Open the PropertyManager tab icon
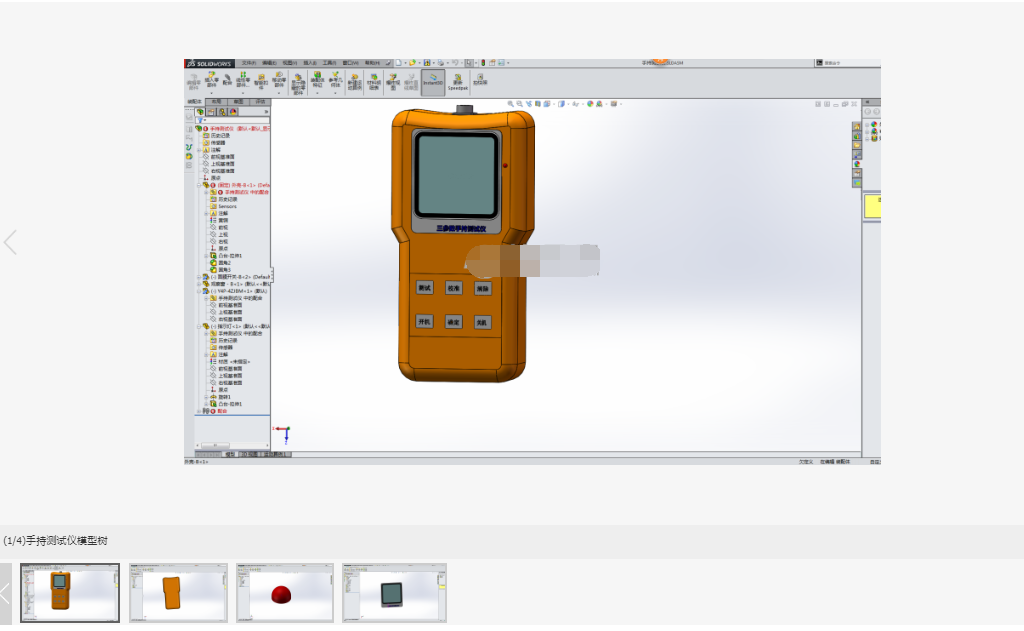Screen dimensions: 1024x631 point(211,112)
